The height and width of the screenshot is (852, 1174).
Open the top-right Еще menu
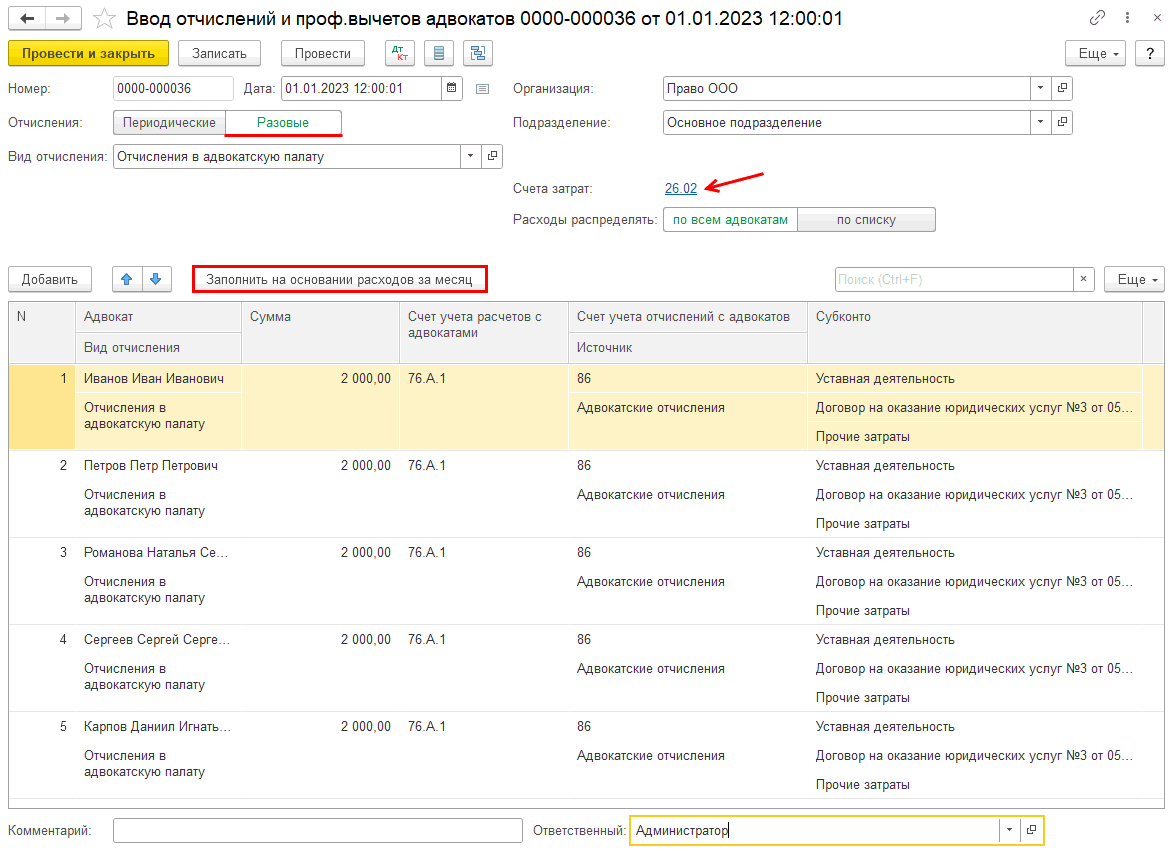point(1097,53)
